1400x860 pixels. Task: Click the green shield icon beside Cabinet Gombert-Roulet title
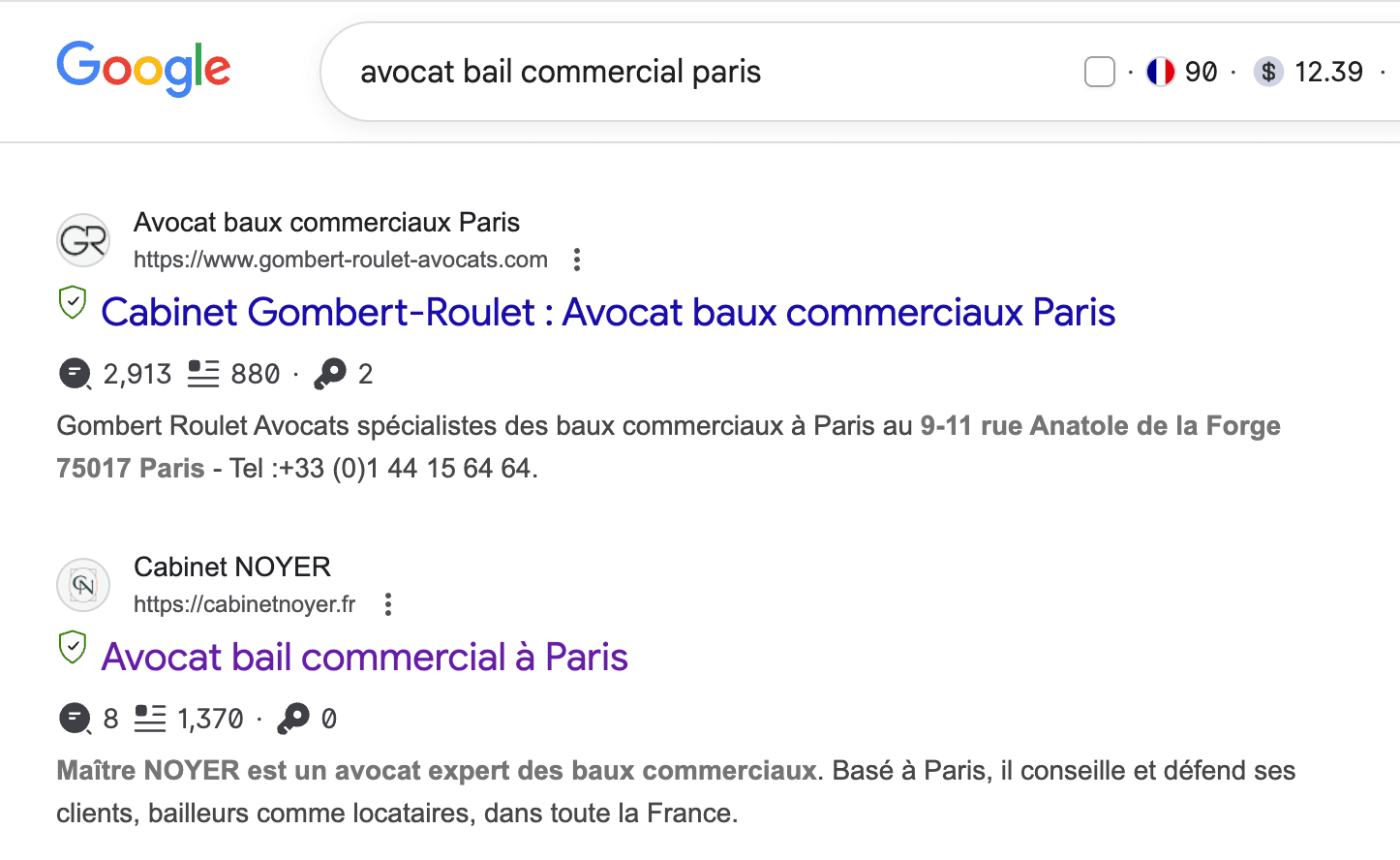pos(73,302)
